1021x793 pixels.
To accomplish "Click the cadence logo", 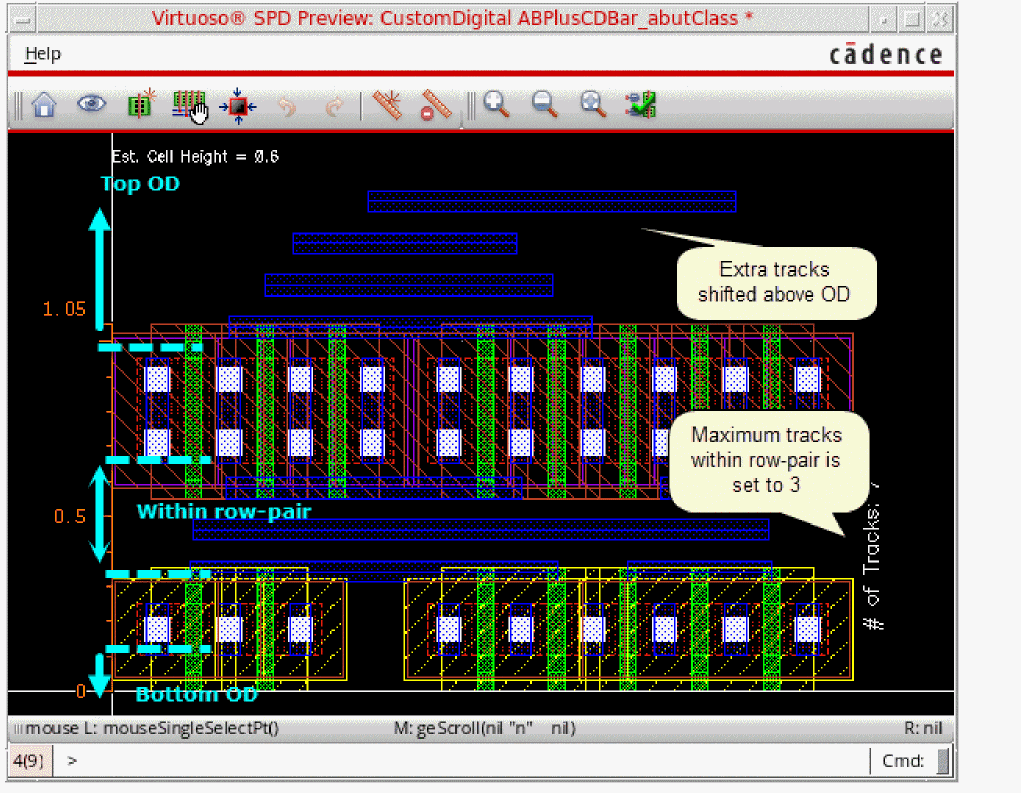I will point(886,55).
